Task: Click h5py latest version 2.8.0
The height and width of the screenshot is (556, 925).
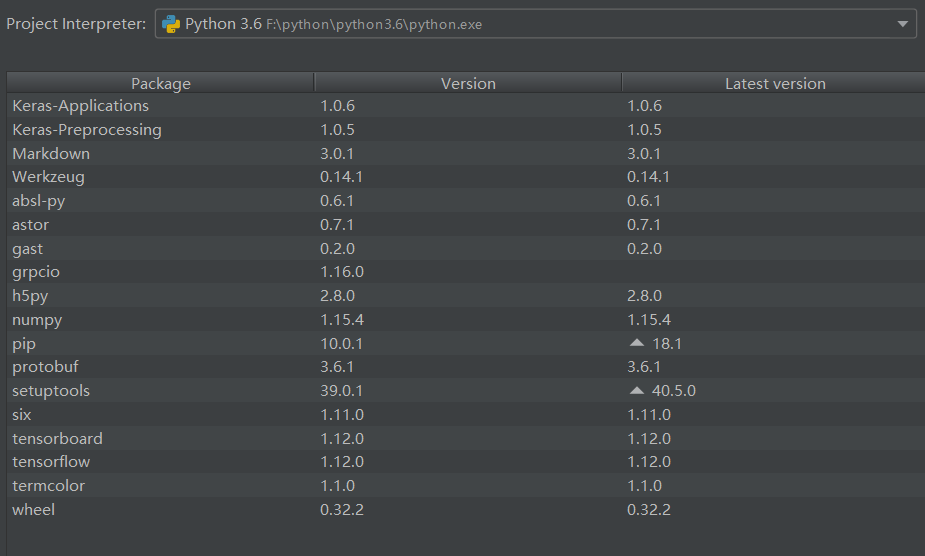Action: (644, 296)
